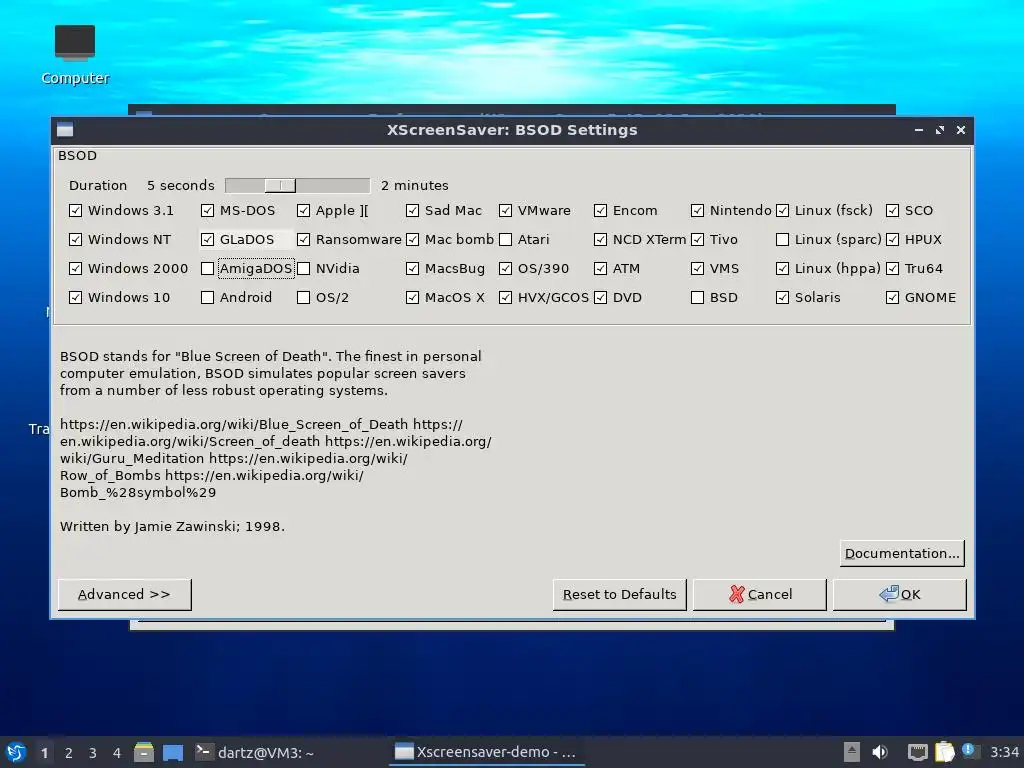Toggle the VMware checkbox

click(x=505, y=210)
